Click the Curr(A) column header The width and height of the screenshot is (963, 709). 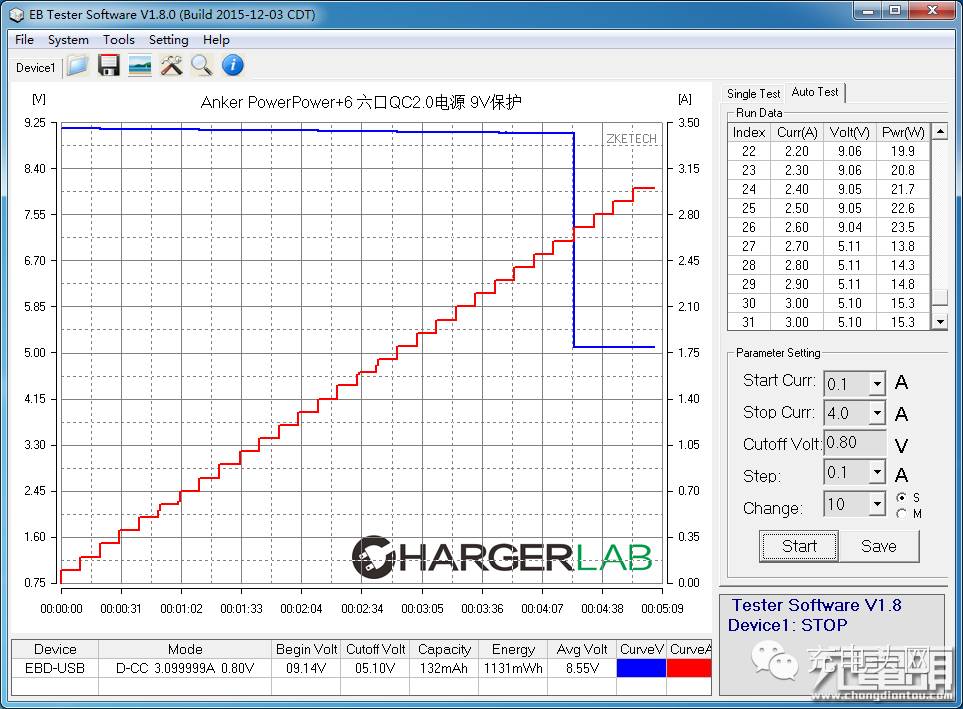pyautogui.click(x=797, y=132)
